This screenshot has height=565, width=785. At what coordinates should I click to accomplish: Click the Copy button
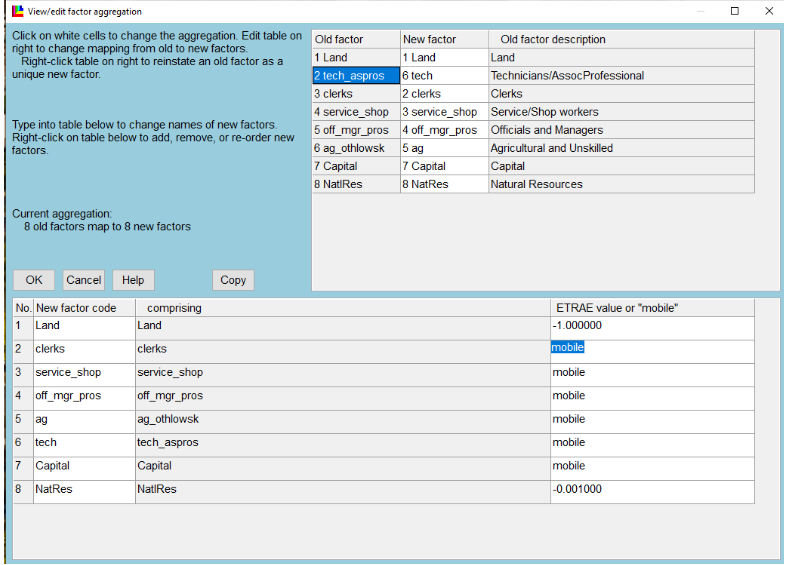[233, 280]
